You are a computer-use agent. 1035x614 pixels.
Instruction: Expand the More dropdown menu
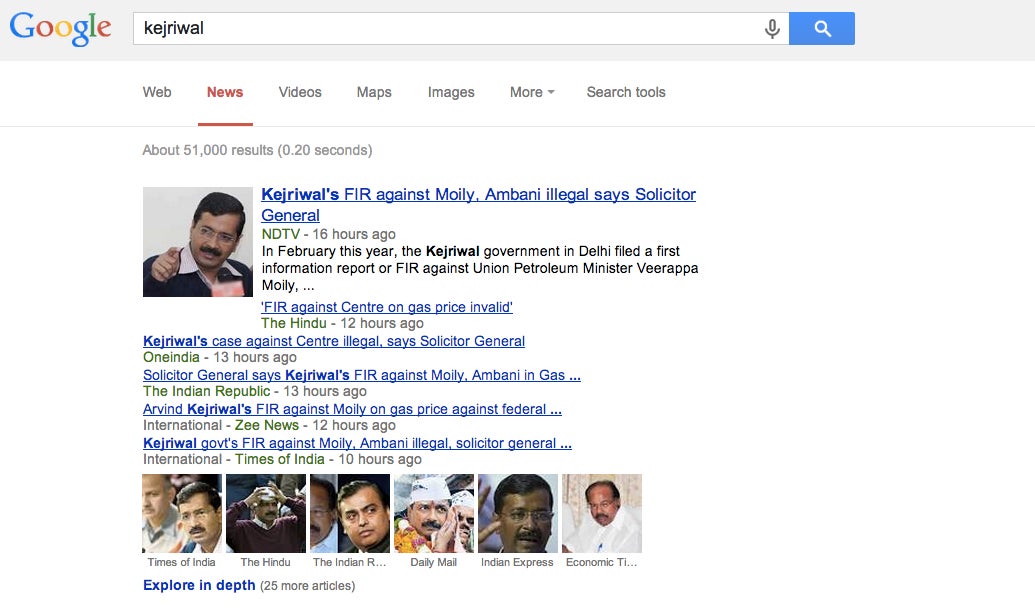tap(532, 92)
